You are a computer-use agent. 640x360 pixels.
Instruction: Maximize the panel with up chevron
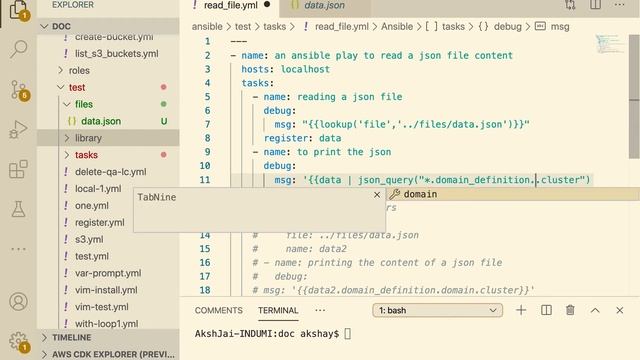pyautogui.click(x=595, y=310)
